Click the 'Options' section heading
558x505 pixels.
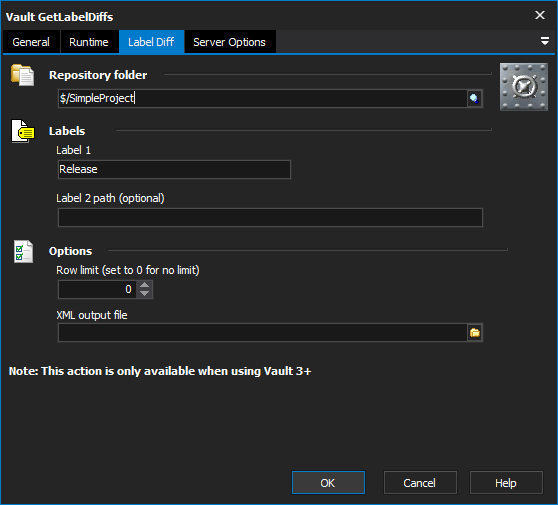pyautogui.click(x=70, y=251)
